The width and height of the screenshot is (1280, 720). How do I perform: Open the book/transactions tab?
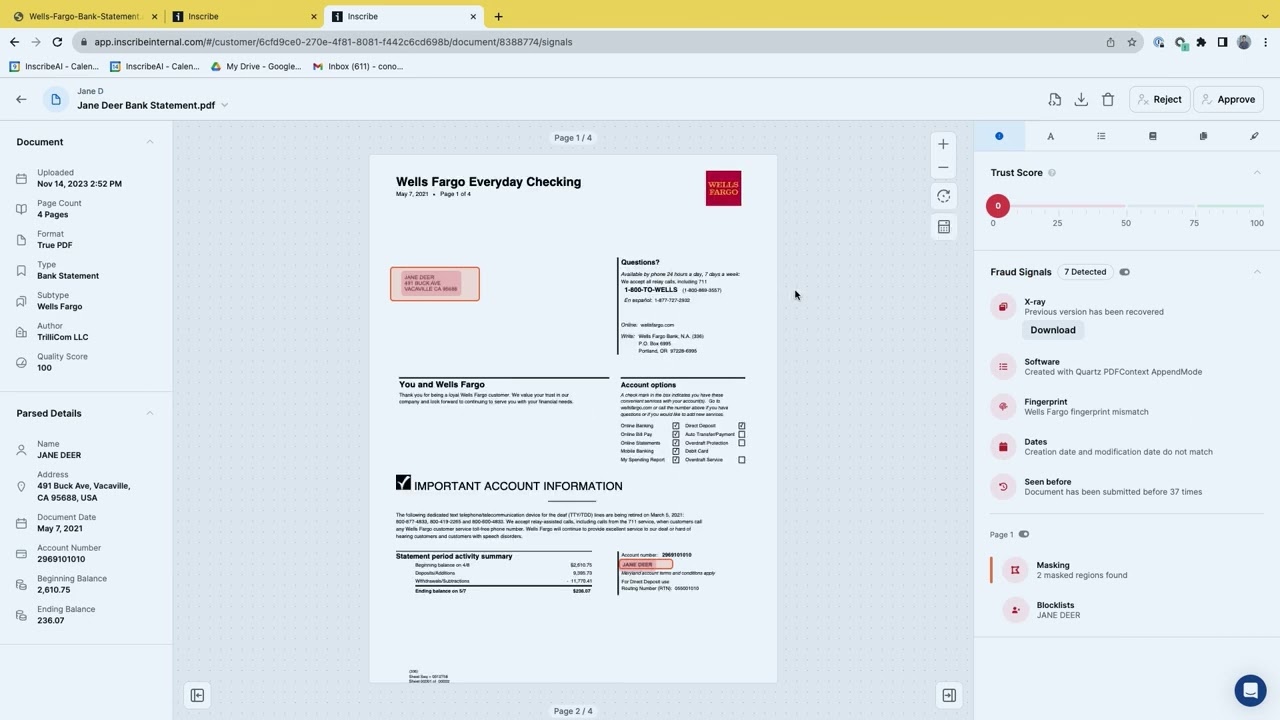[1152, 136]
